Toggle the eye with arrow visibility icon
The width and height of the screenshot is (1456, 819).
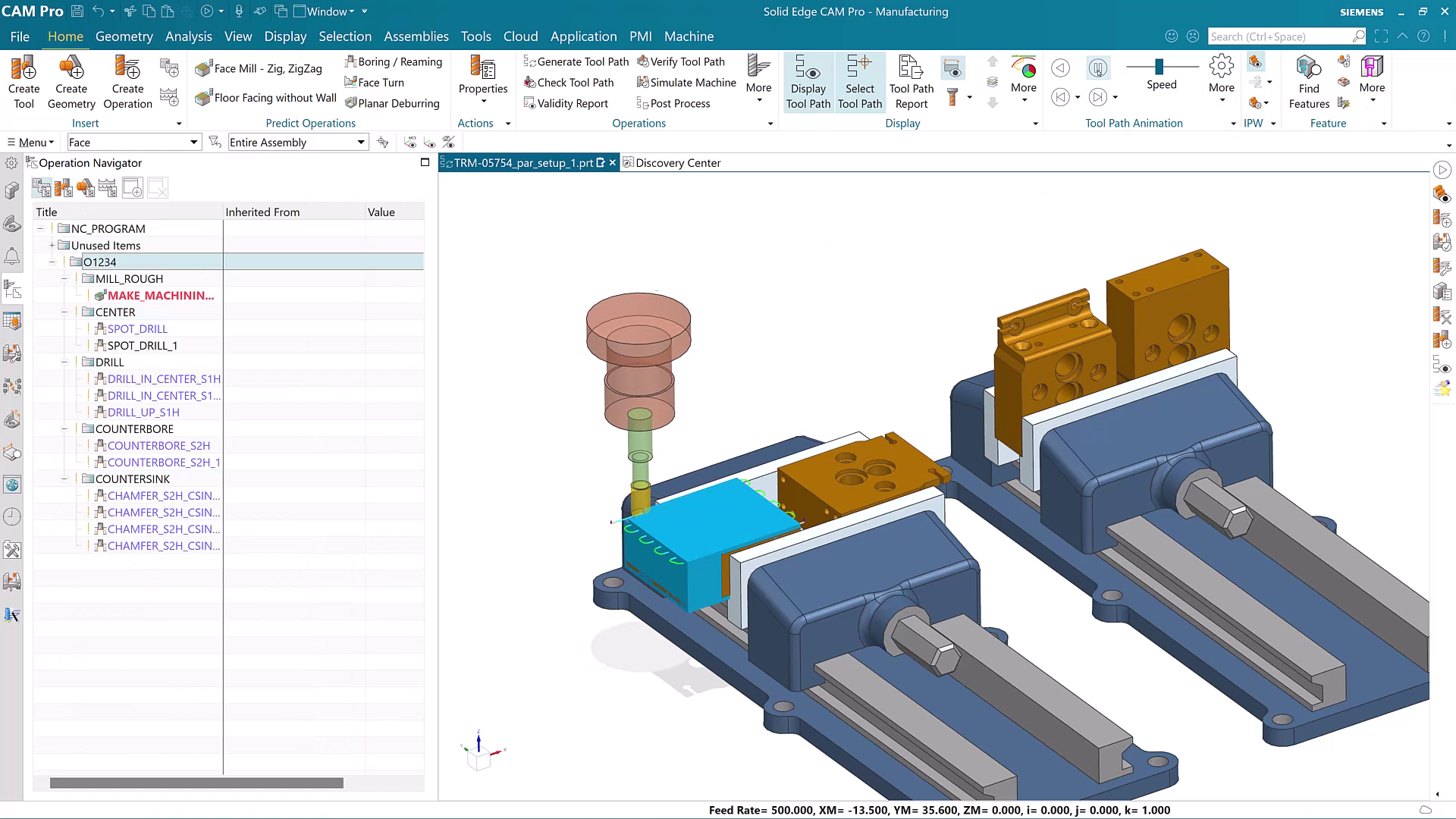[x=429, y=142]
